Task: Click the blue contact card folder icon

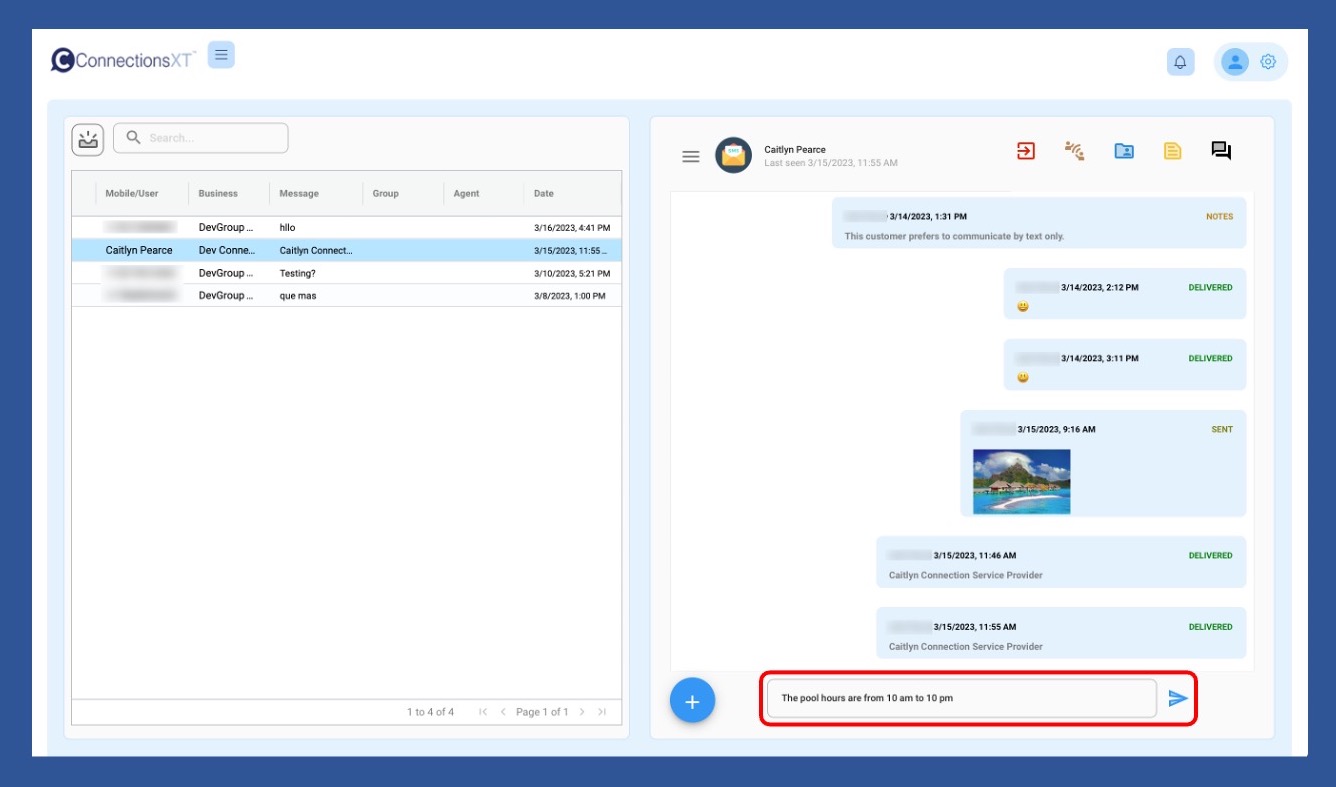Action: coord(1124,151)
